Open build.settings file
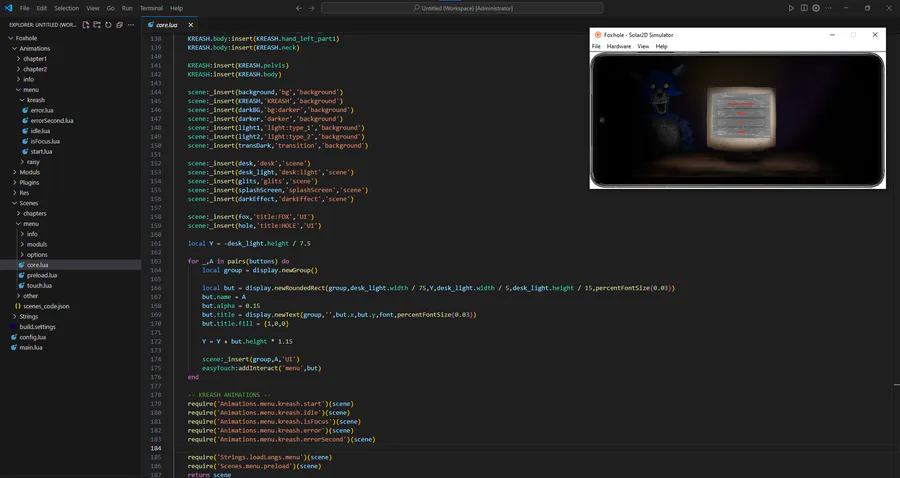 37,327
